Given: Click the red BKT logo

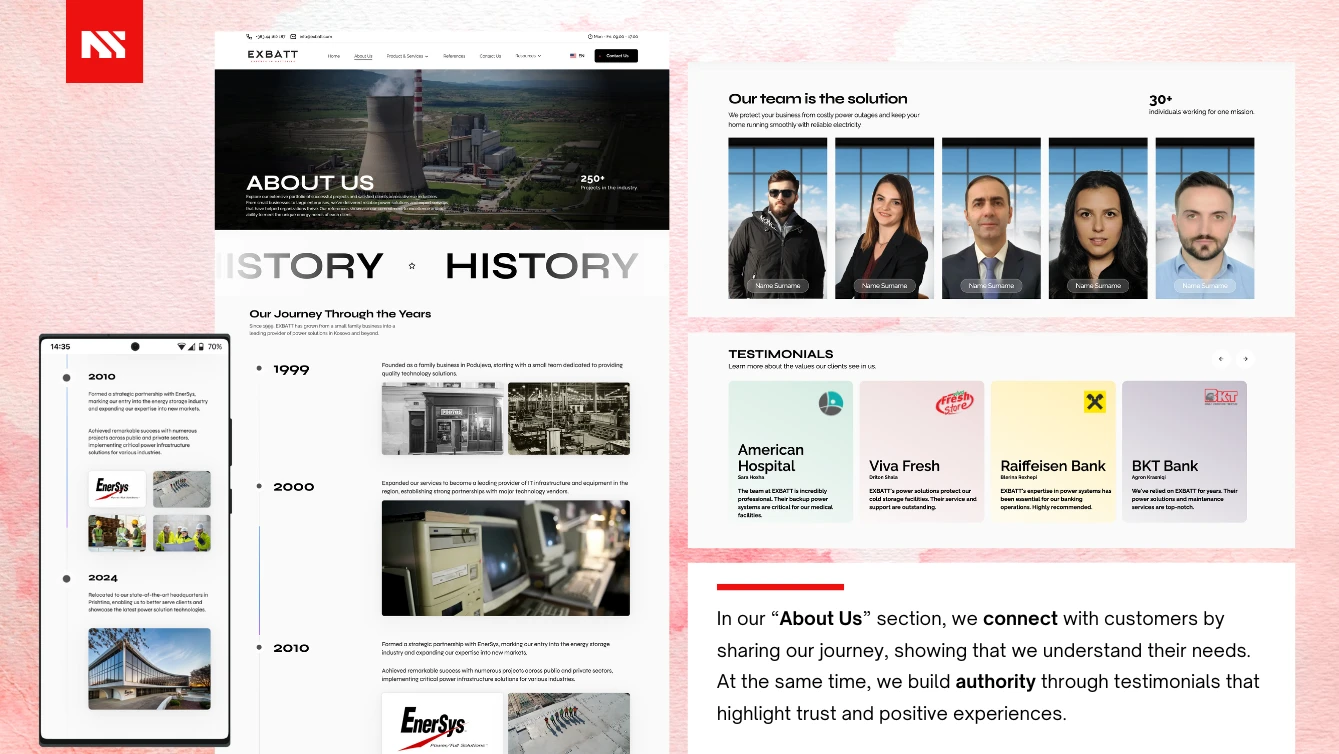Looking at the screenshot, I should tap(1221, 397).
